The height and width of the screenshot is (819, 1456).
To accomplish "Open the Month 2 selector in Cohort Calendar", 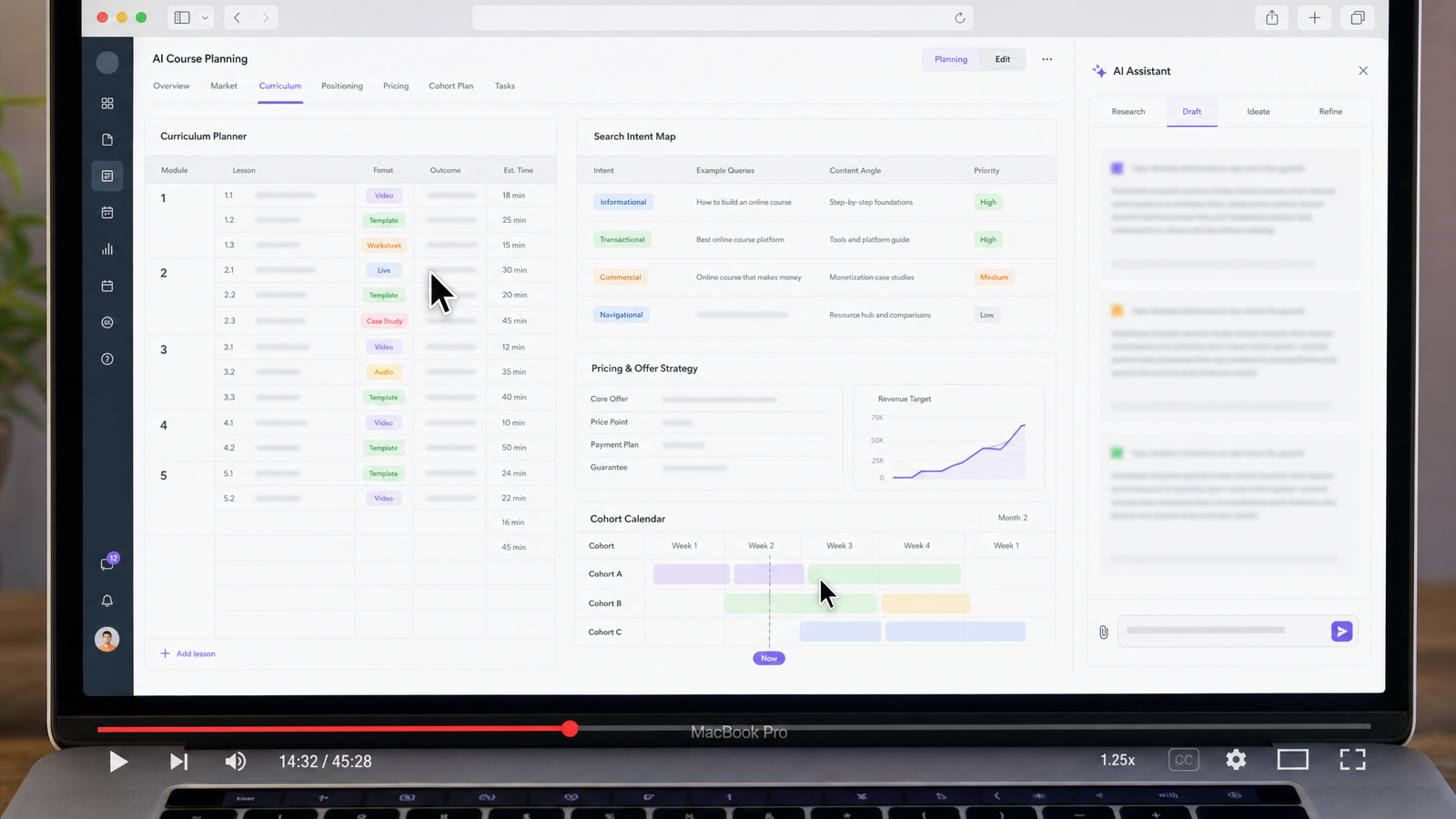I will (x=1013, y=518).
